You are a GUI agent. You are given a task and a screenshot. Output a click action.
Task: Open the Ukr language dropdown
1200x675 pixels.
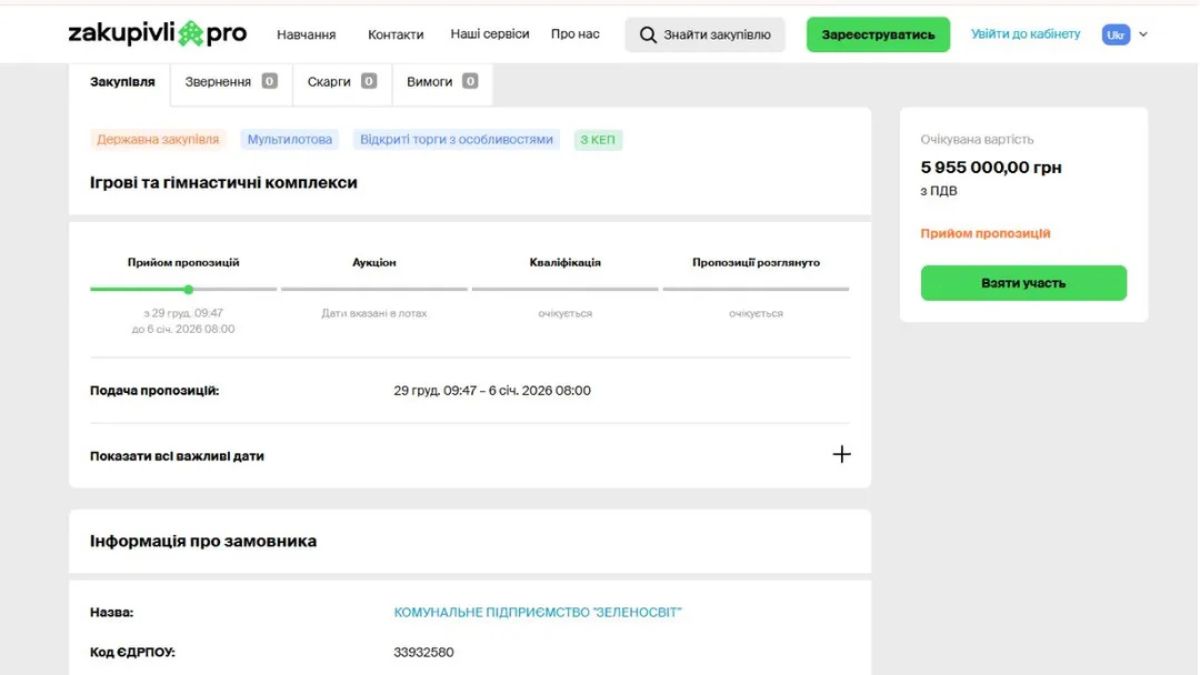(x=1116, y=35)
